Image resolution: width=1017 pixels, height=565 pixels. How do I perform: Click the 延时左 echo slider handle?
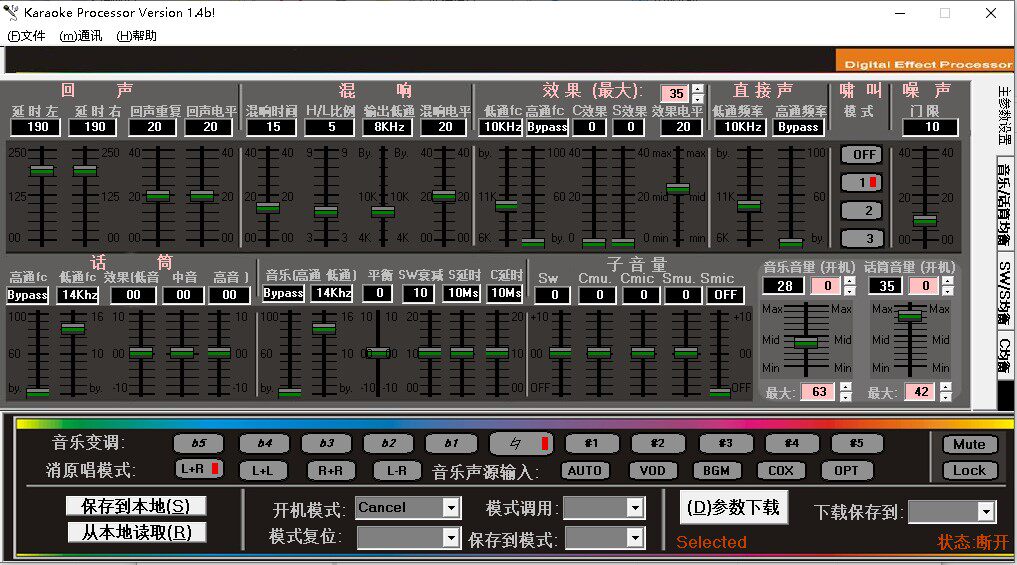tap(42, 171)
